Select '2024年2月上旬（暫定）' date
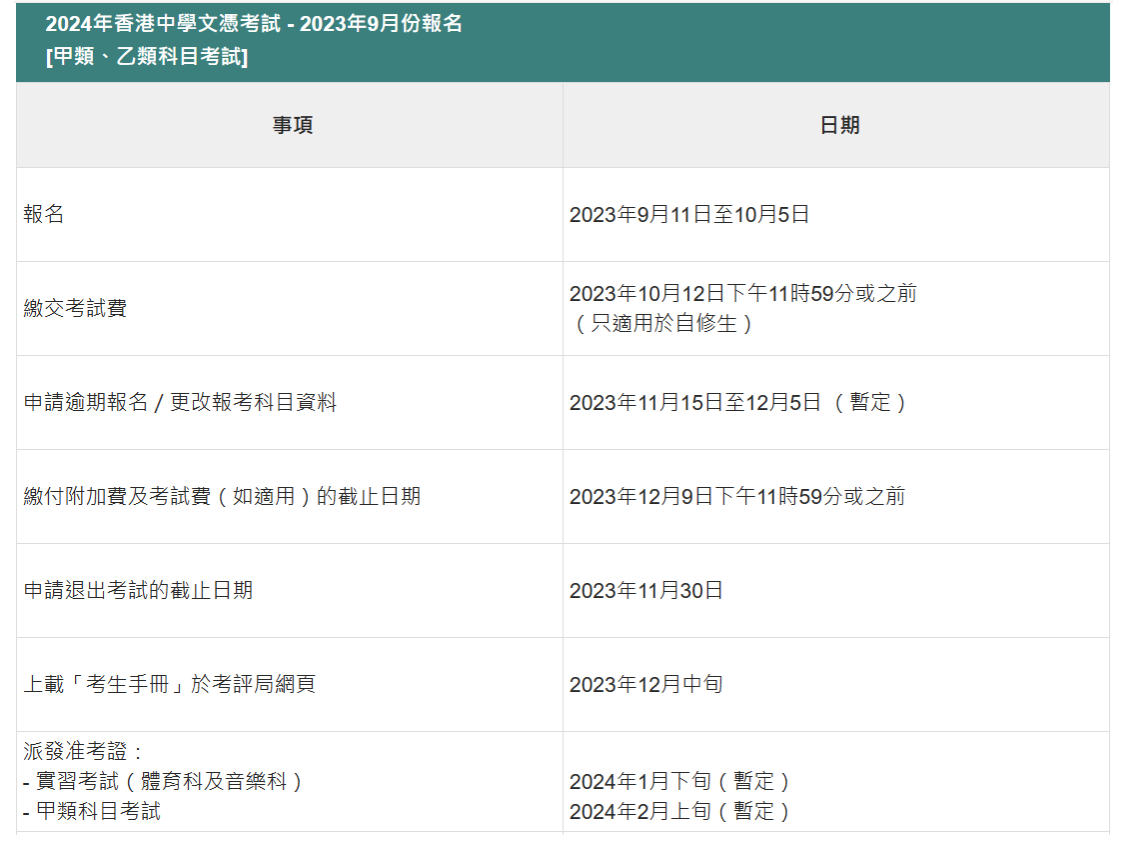This screenshot has width=1139, height=855. [x=680, y=811]
